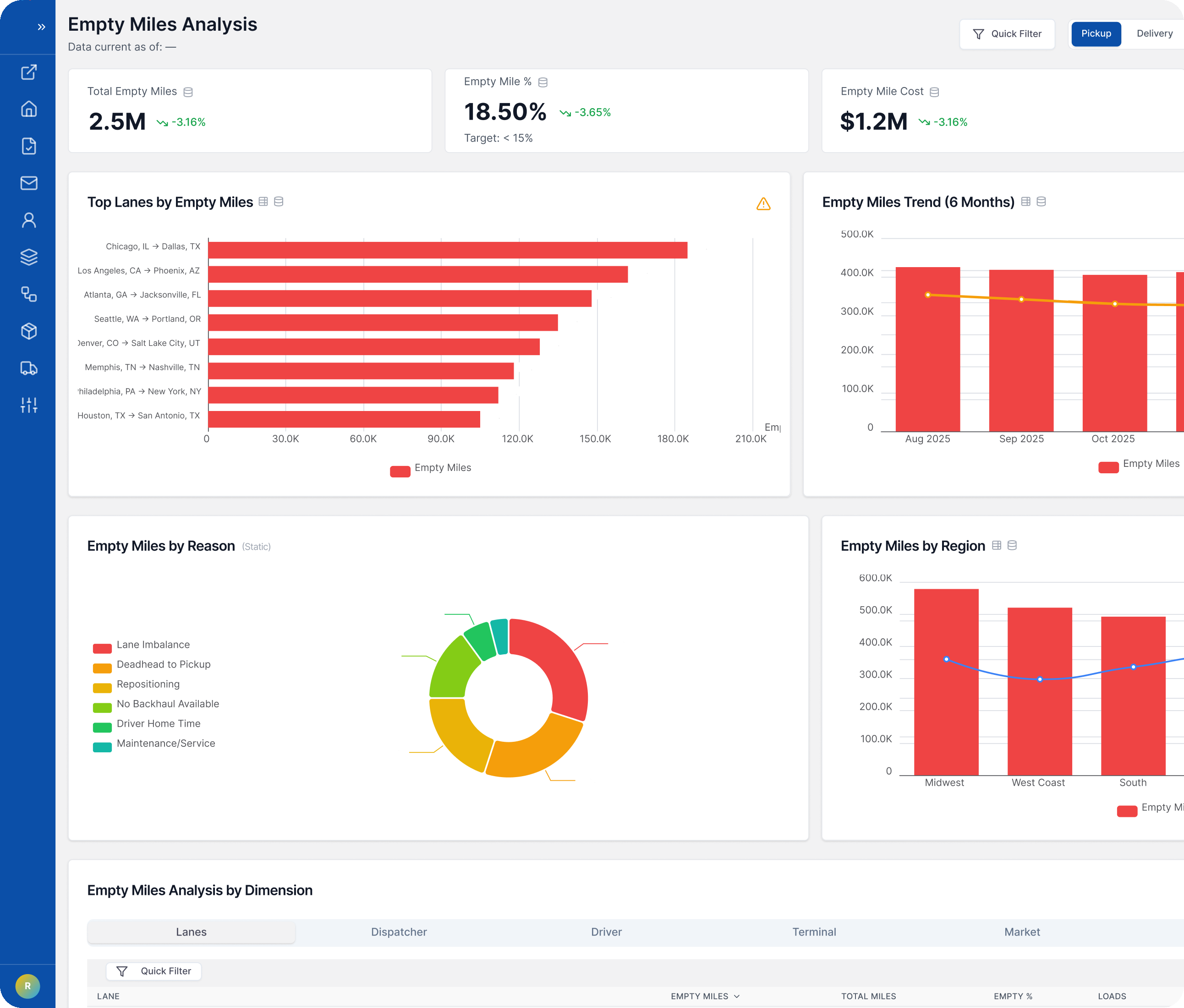The height and width of the screenshot is (1008, 1184).
Task: Switch to the Terminal tab
Action: tap(814, 931)
